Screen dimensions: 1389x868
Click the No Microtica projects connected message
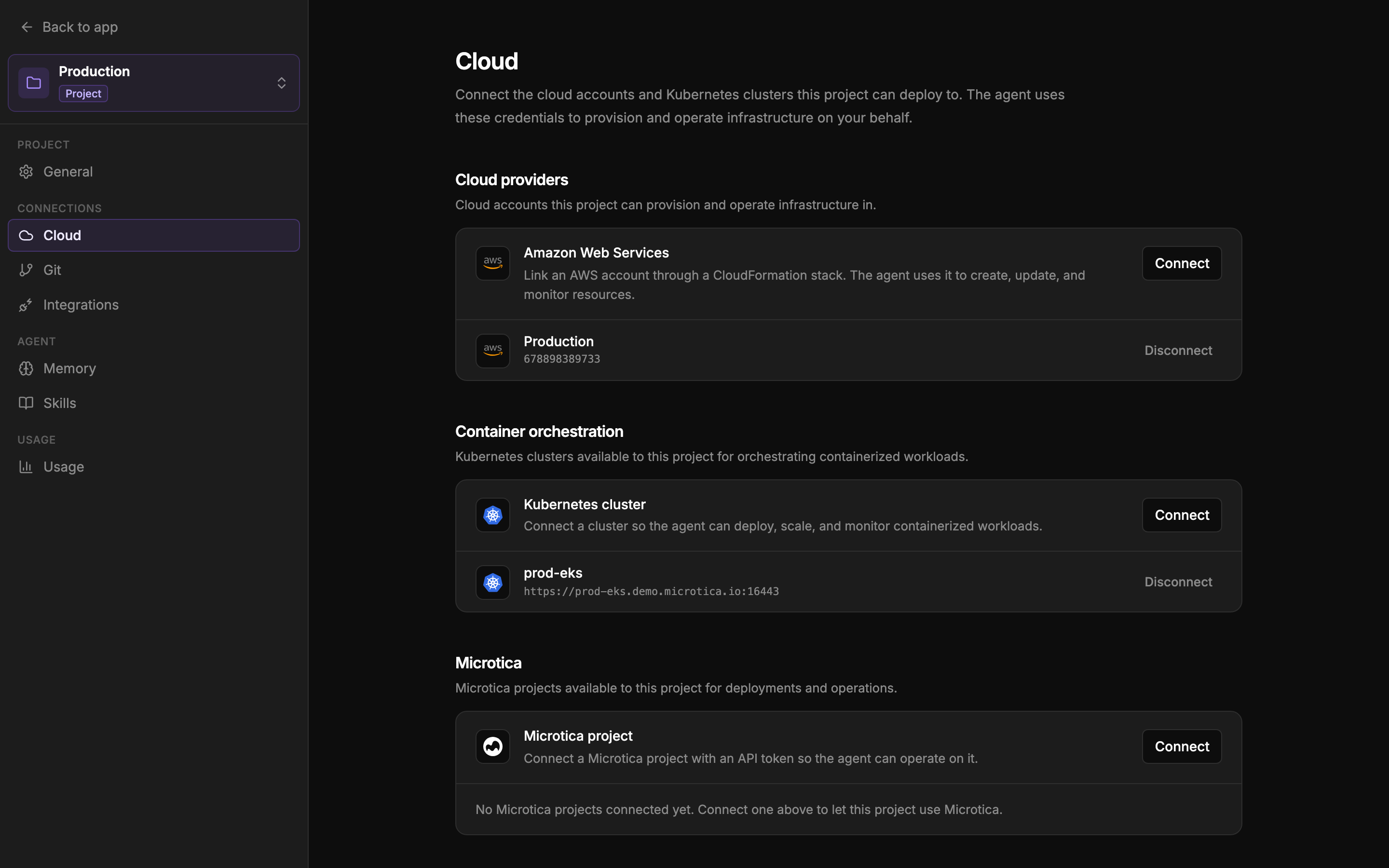(739, 810)
